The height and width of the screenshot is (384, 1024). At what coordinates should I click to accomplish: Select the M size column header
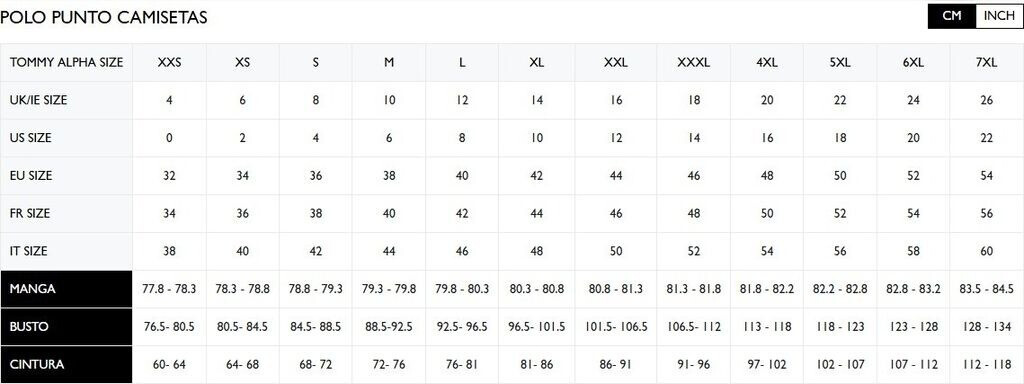pos(389,63)
